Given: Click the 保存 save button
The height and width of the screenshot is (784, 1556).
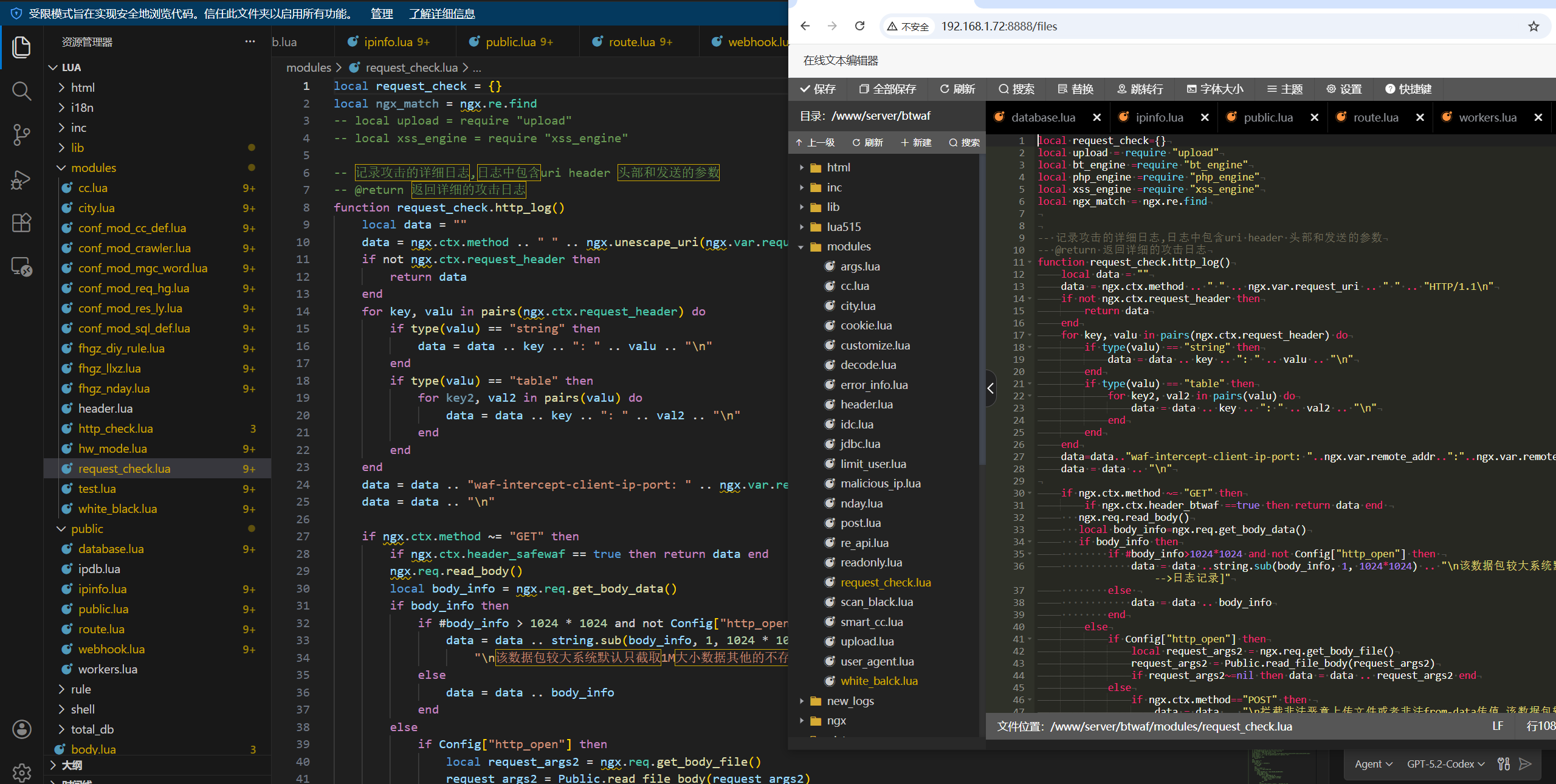Looking at the screenshot, I should 818,89.
